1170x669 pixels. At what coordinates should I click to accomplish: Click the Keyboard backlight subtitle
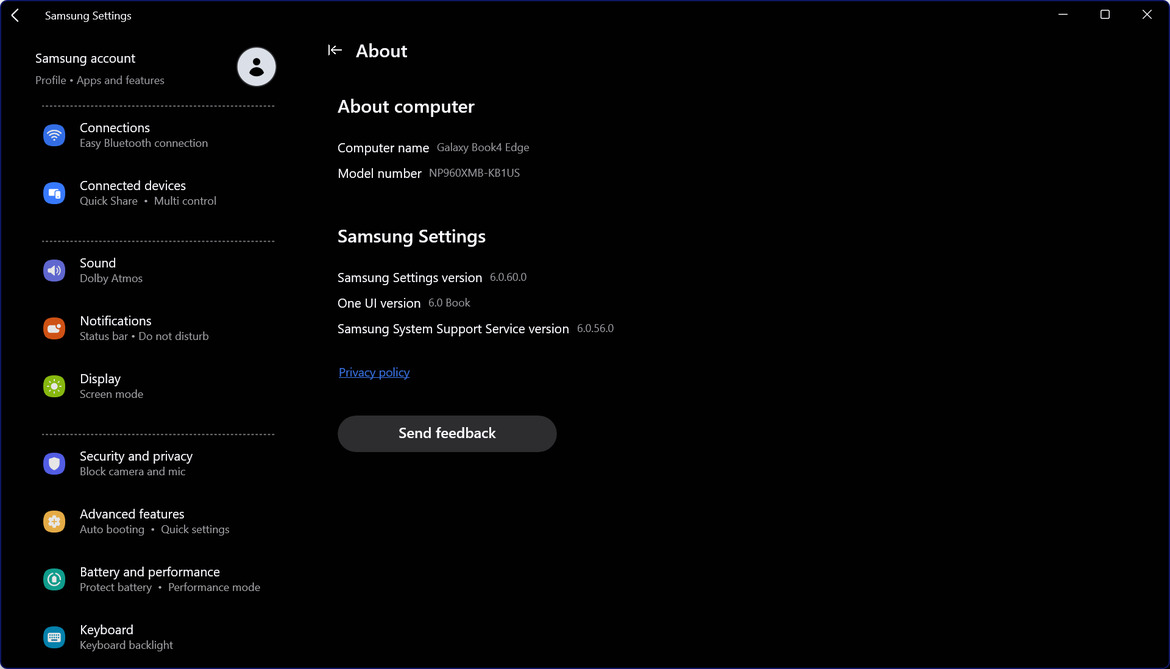click(x=126, y=645)
